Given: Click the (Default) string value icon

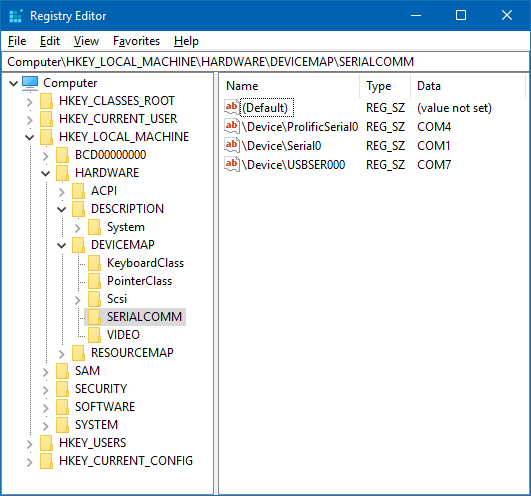Looking at the screenshot, I should [232, 107].
